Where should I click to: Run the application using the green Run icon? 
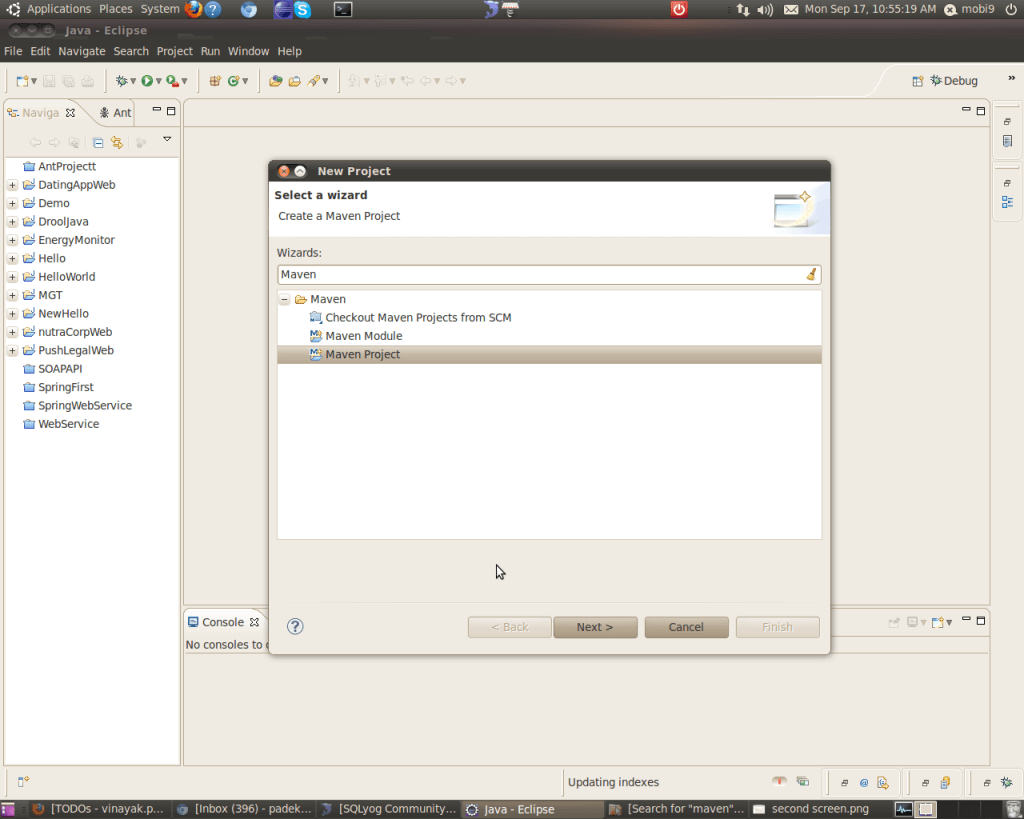click(147, 80)
